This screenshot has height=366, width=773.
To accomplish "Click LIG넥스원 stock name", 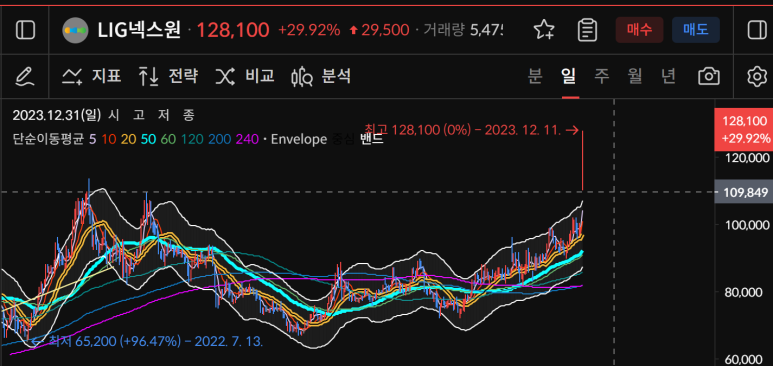I will pyautogui.click(x=139, y=30).
